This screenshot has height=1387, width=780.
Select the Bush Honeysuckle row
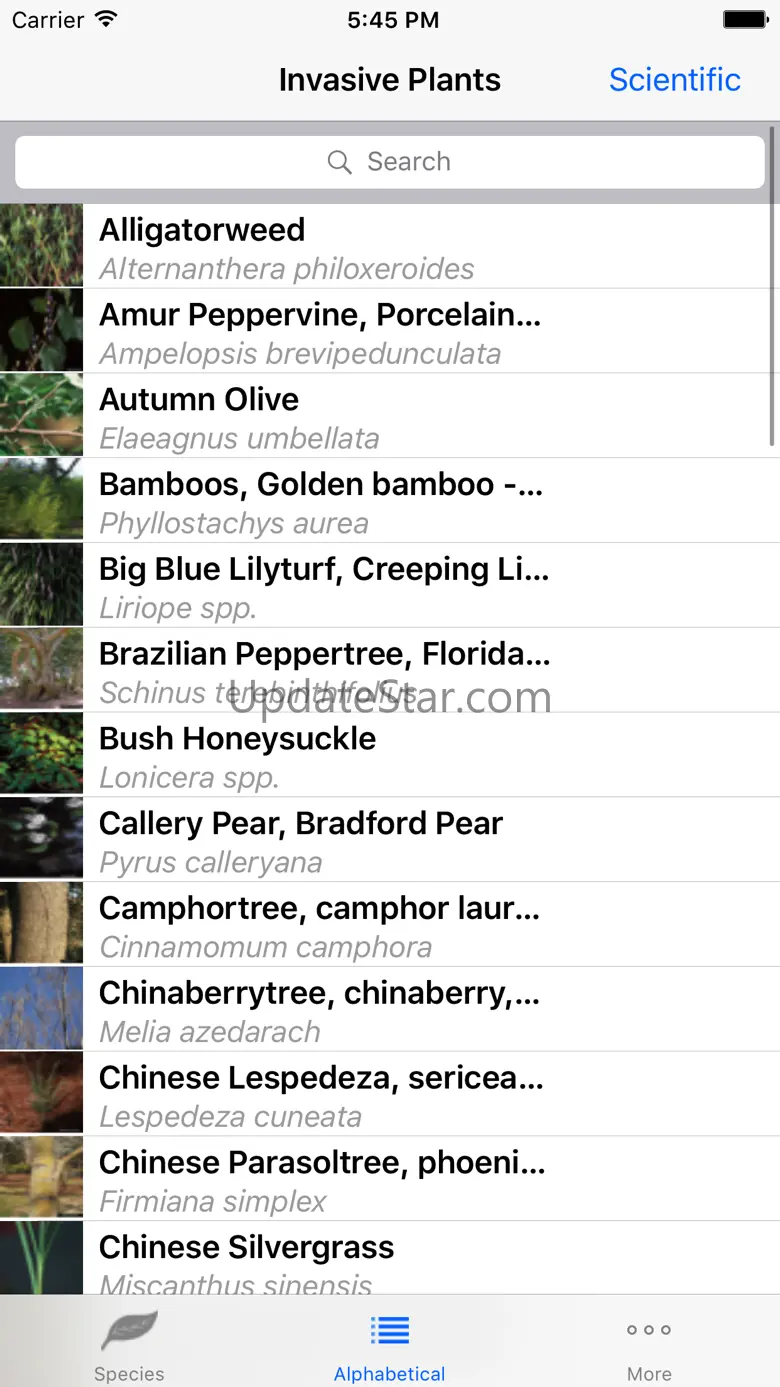tap(420, 755)
